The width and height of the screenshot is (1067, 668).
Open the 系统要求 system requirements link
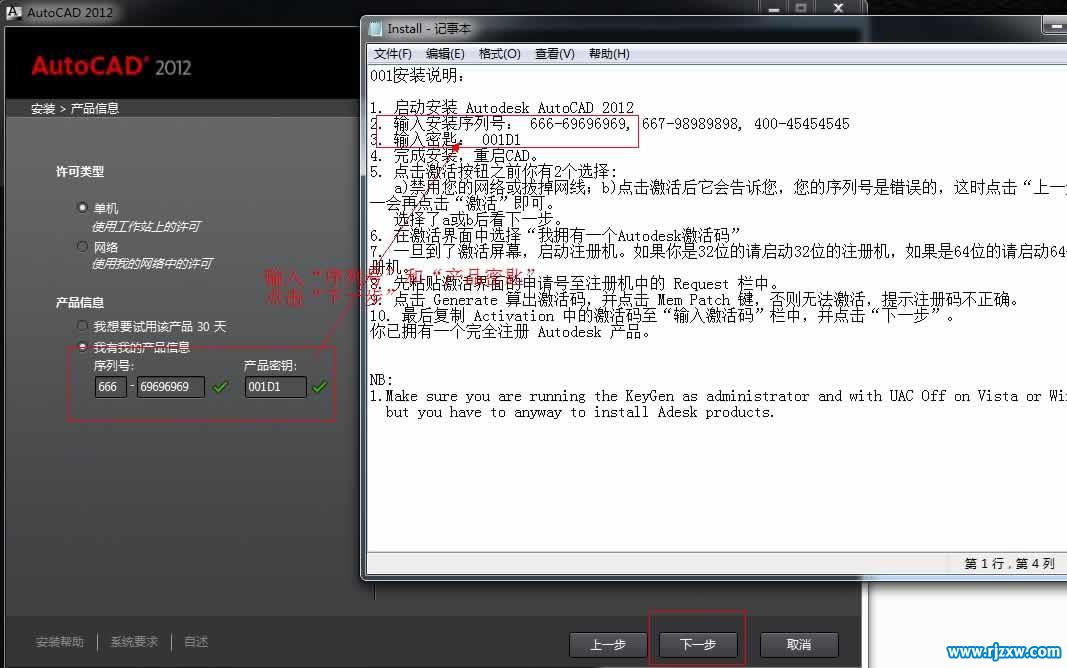pos(134,641)
